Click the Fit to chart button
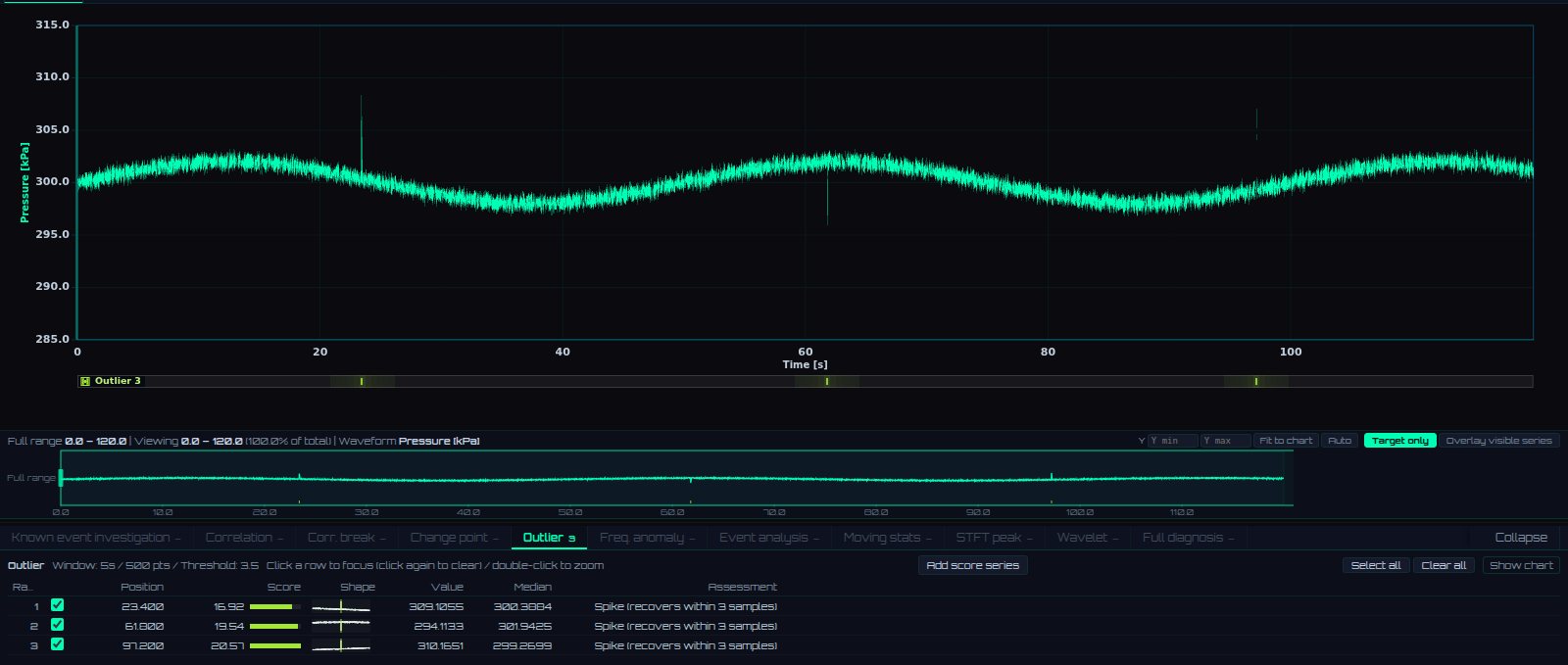 (x=1286, y=441)
